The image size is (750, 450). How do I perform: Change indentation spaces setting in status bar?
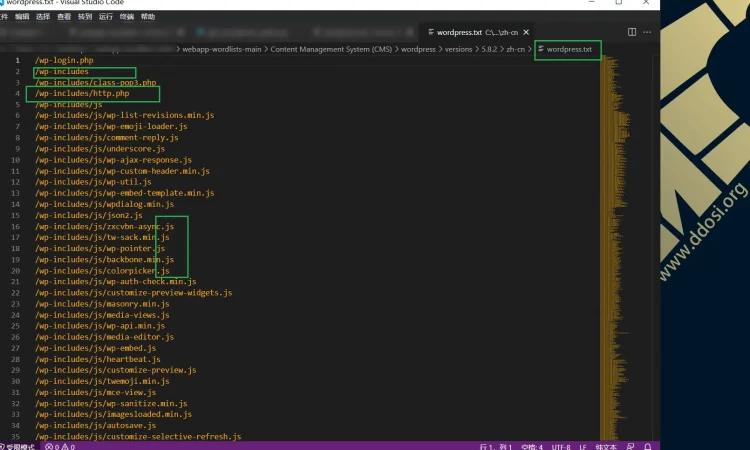(x=532, y=447)
